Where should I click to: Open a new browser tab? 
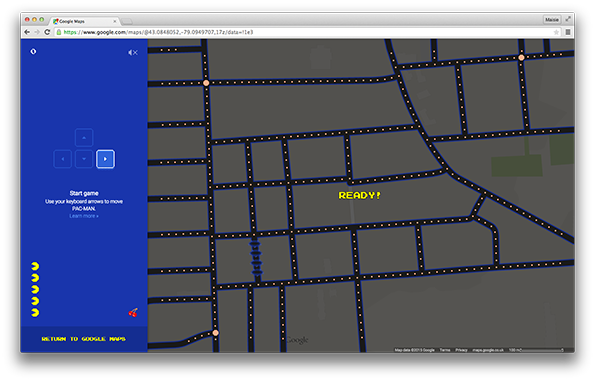[x=127, y=21]
